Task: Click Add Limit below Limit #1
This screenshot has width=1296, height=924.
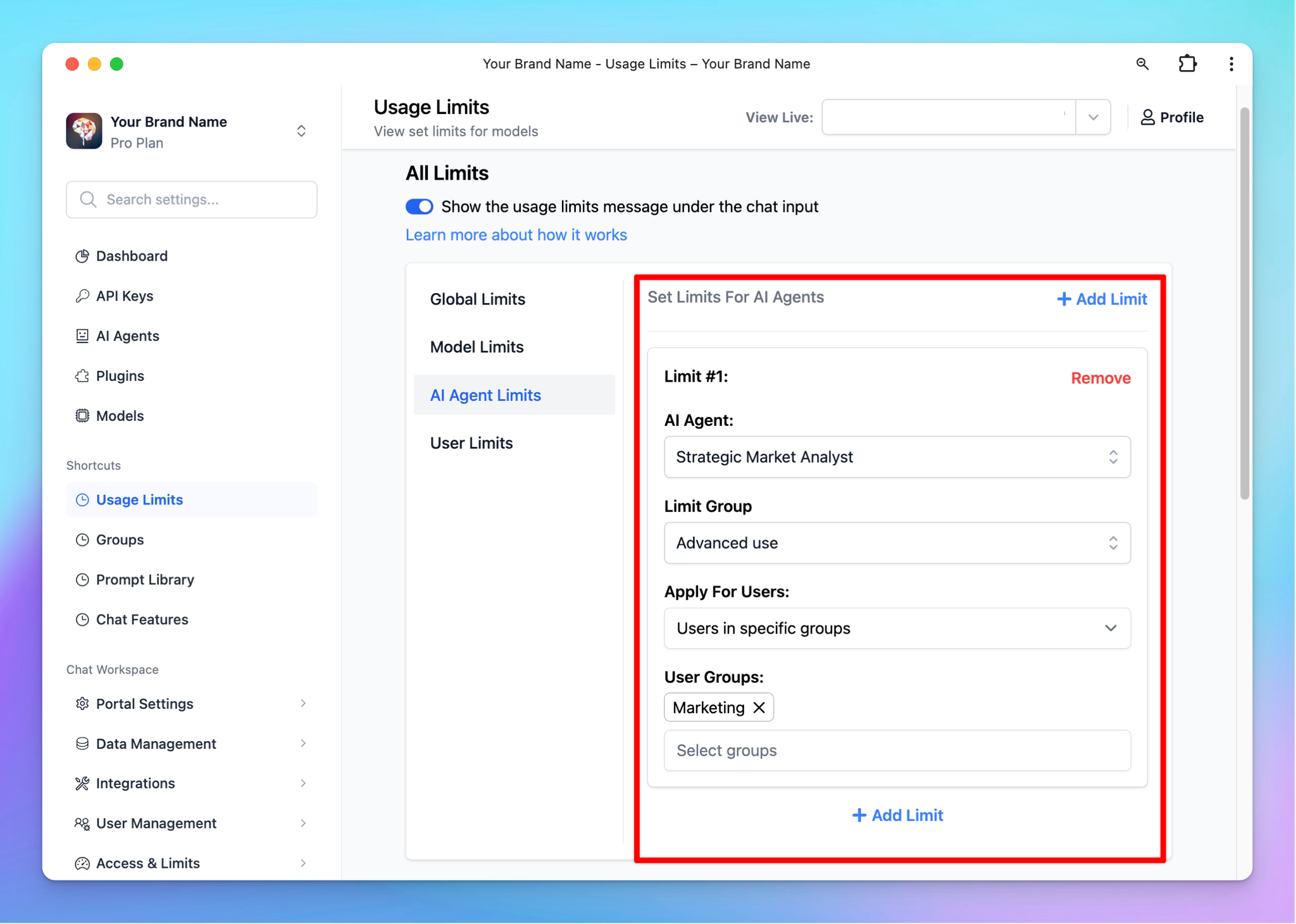Action: pos(897,815)
